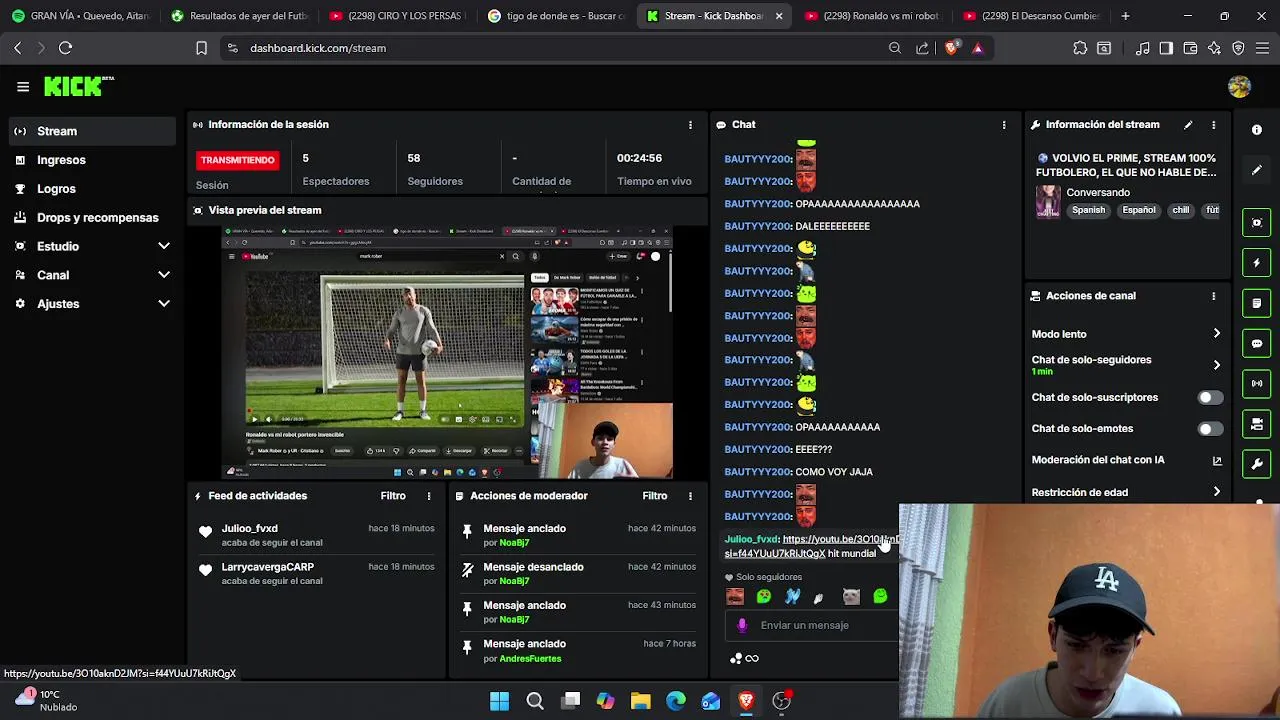Click the lightning bolt sidebar icon
Viewport: 1280px width, 720px height.
1257,263
